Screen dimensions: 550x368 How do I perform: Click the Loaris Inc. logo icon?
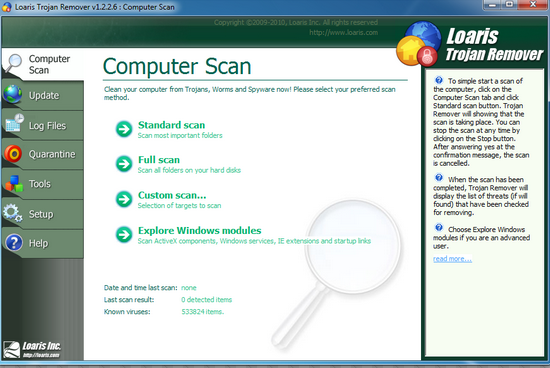click(11, 349)
